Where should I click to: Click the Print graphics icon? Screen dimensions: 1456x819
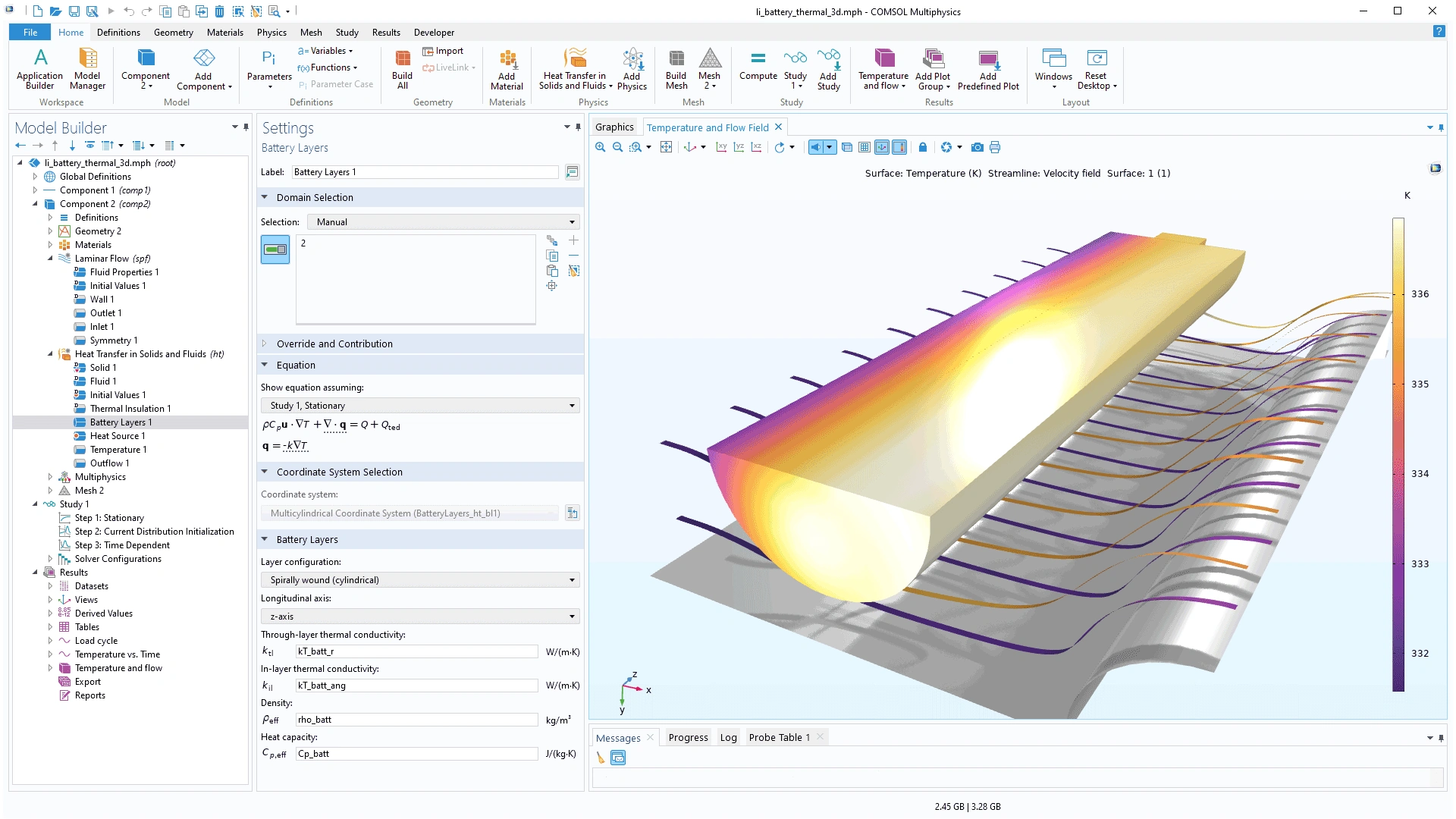click(995, 147)
